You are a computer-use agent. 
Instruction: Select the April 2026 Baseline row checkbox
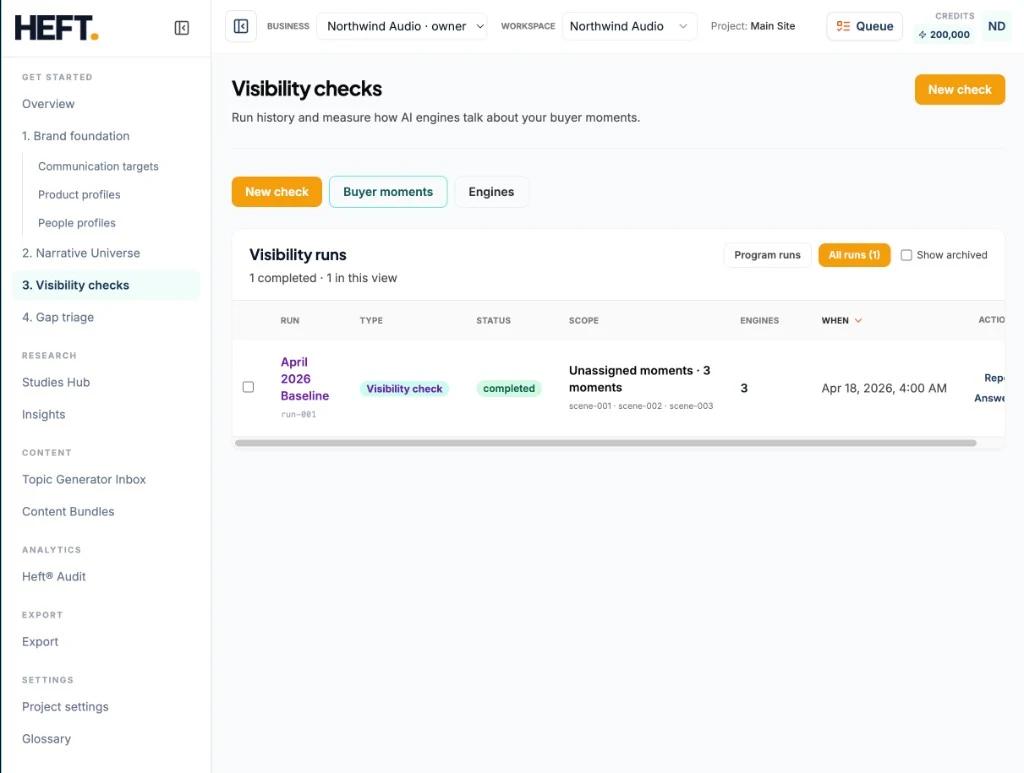pyautogui.click(x=248, y=387)
